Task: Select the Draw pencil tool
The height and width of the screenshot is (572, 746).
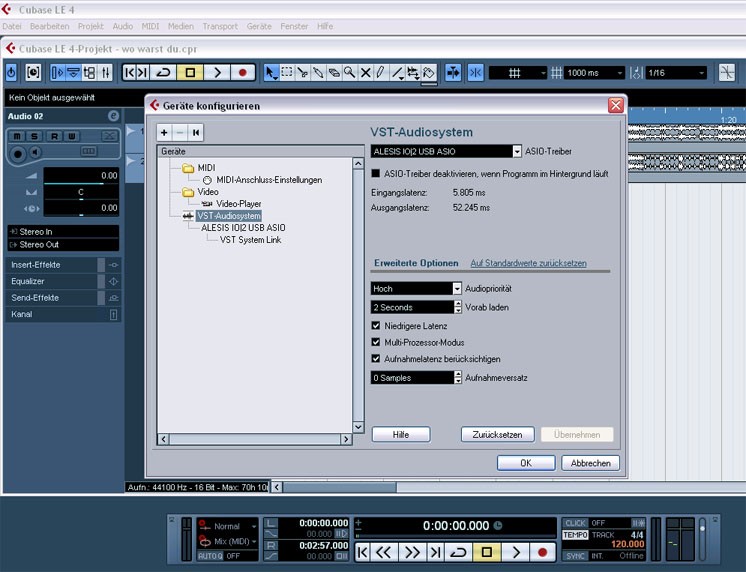Action: click(x=380, y=73)
